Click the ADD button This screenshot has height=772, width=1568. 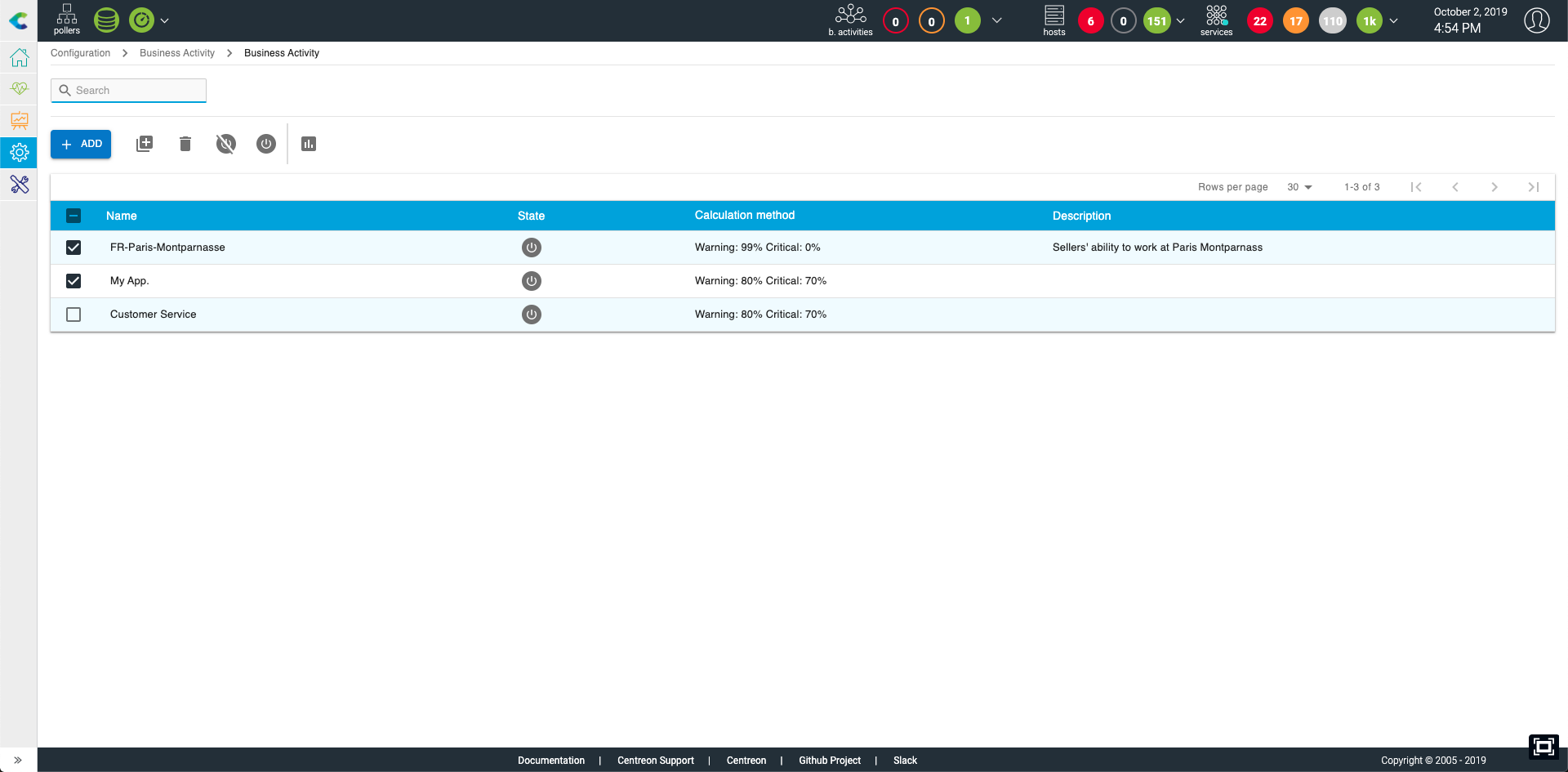coord(81,144)
